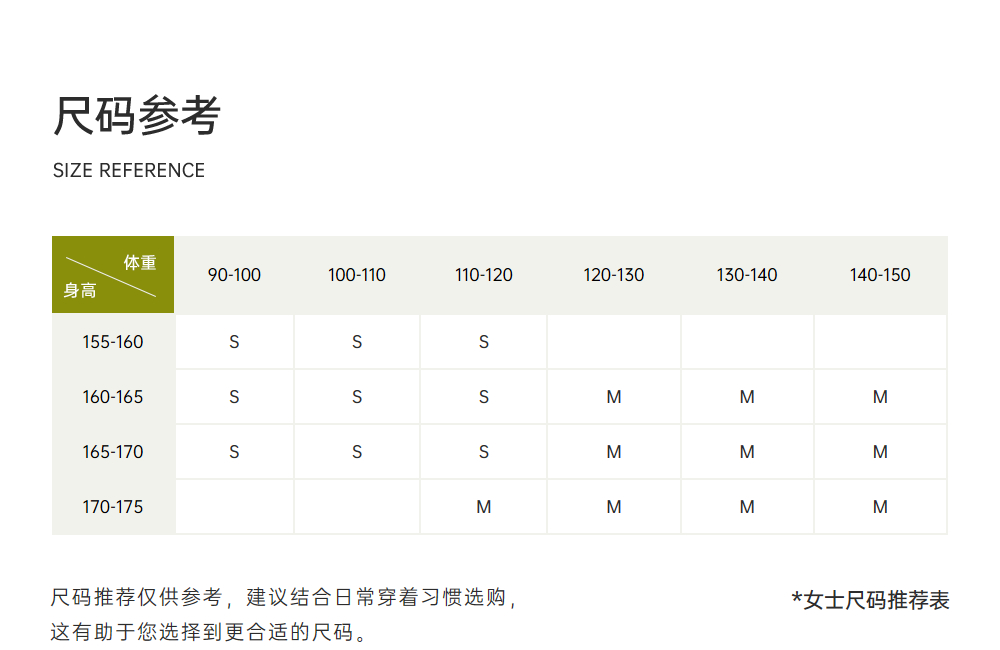Image resolution: width=1000 pixels, height=650 pixels.
Task: Click M for 160-165 height, 130-140 weight
Action: click(747, 397)
